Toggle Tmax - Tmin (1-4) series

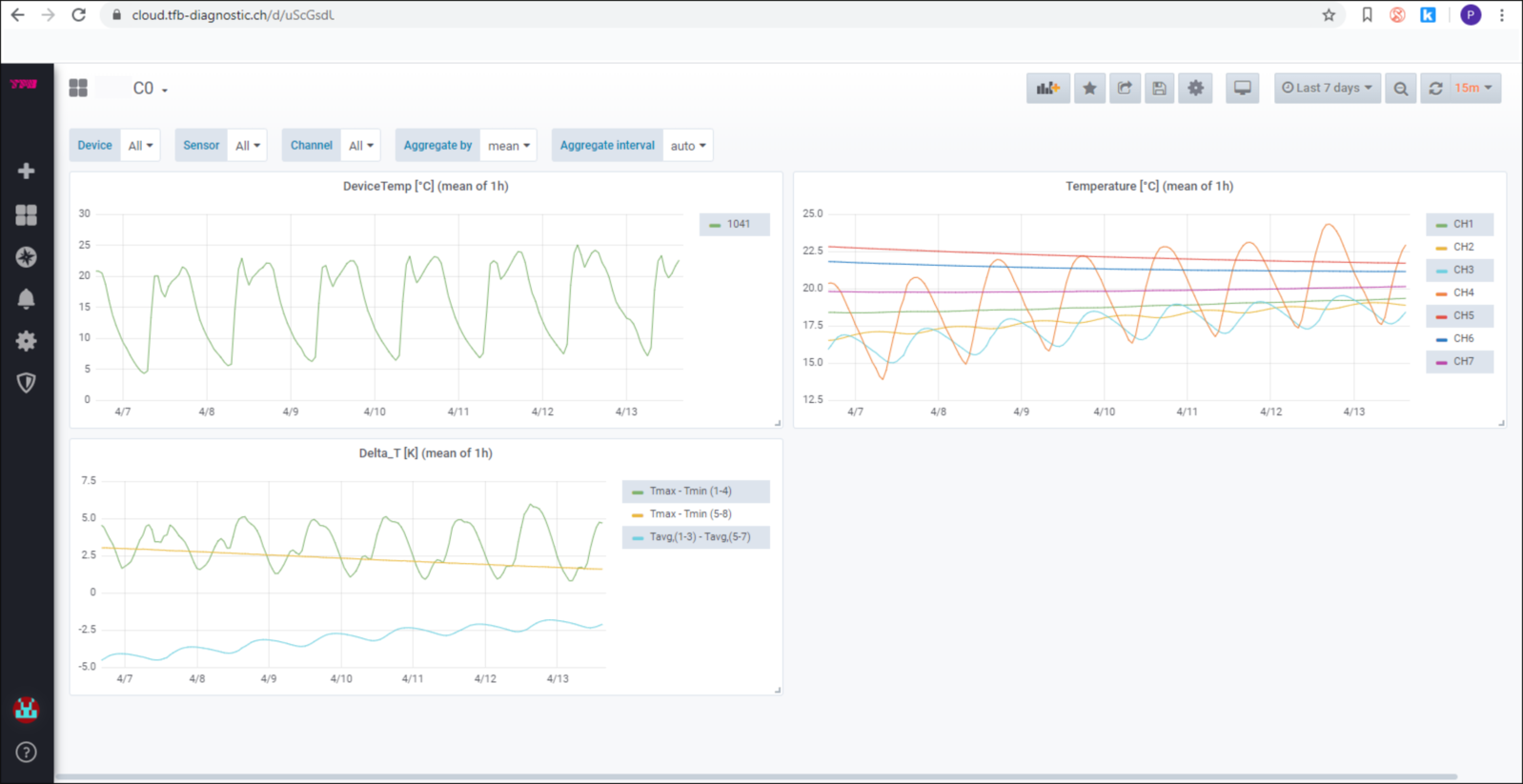point(690,492)
